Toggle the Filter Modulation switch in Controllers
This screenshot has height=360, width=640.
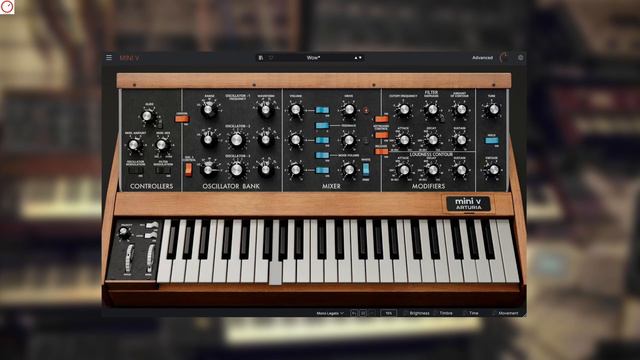pyautogui.click(x=163, y=171)
